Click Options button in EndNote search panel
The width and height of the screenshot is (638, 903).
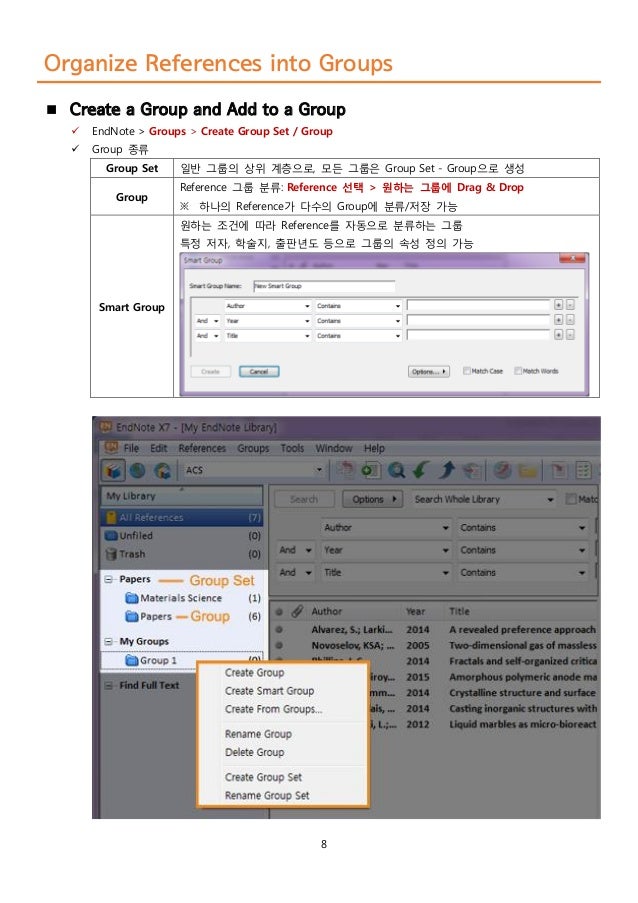click(373, 499)
